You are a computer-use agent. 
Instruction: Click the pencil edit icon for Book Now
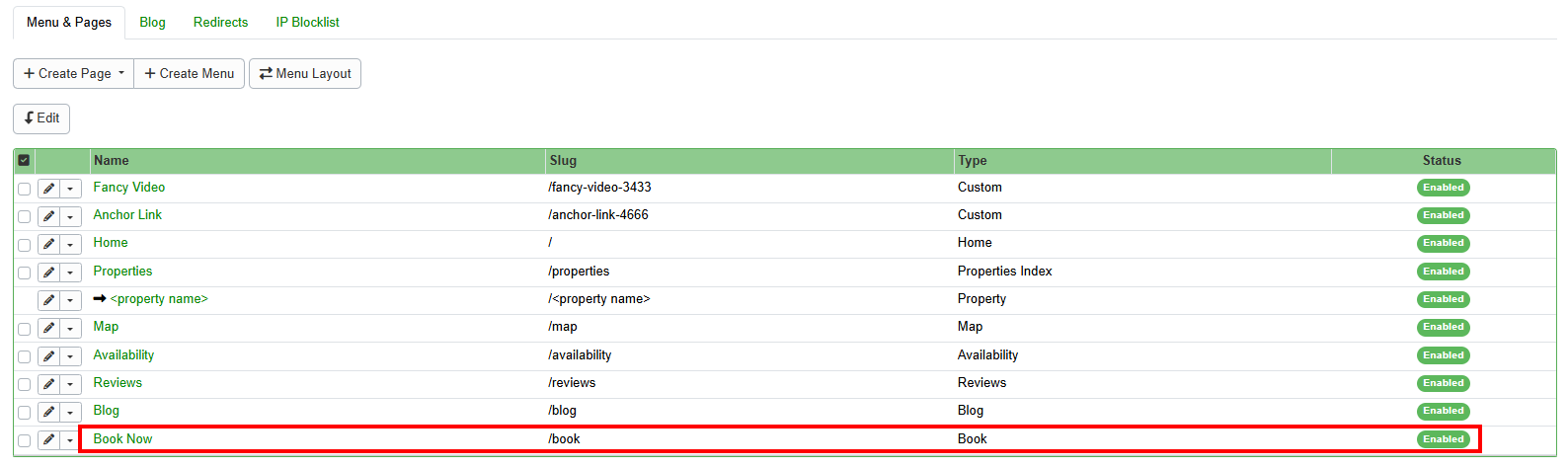coord(48,440)
